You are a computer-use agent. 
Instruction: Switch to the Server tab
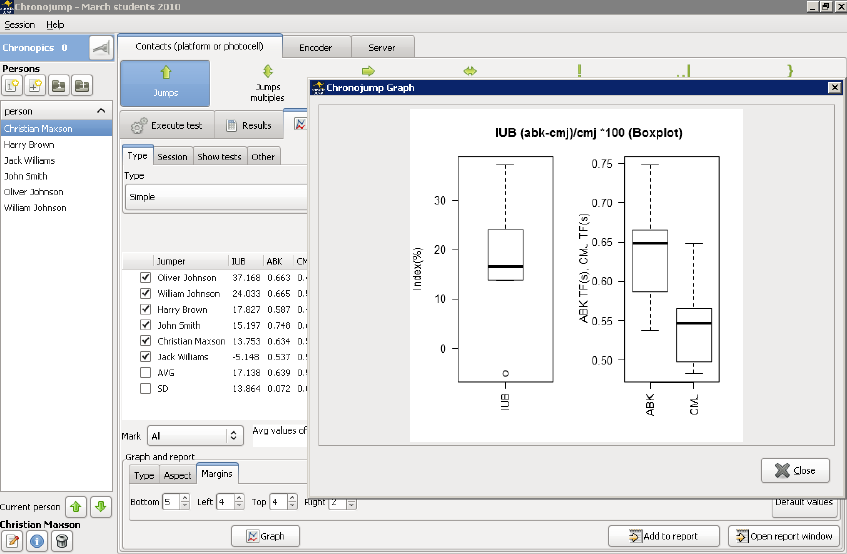382,48
